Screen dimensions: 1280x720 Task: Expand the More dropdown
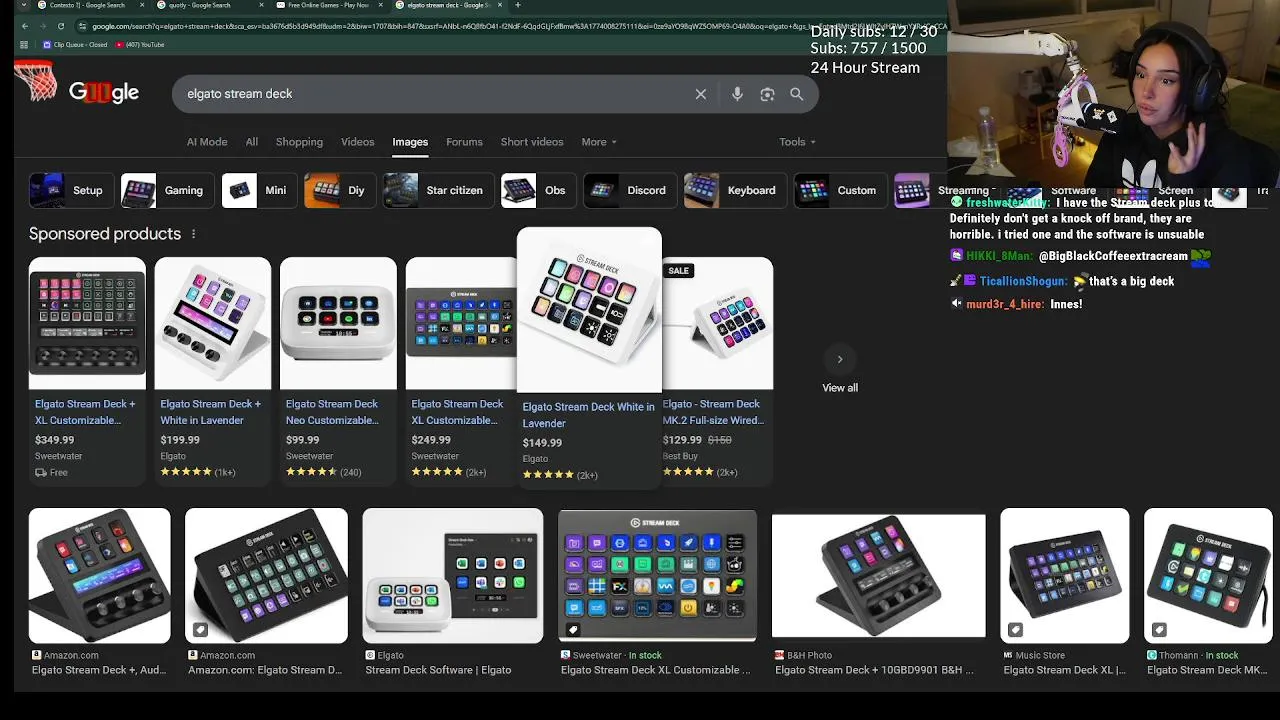tap(599, 142)
